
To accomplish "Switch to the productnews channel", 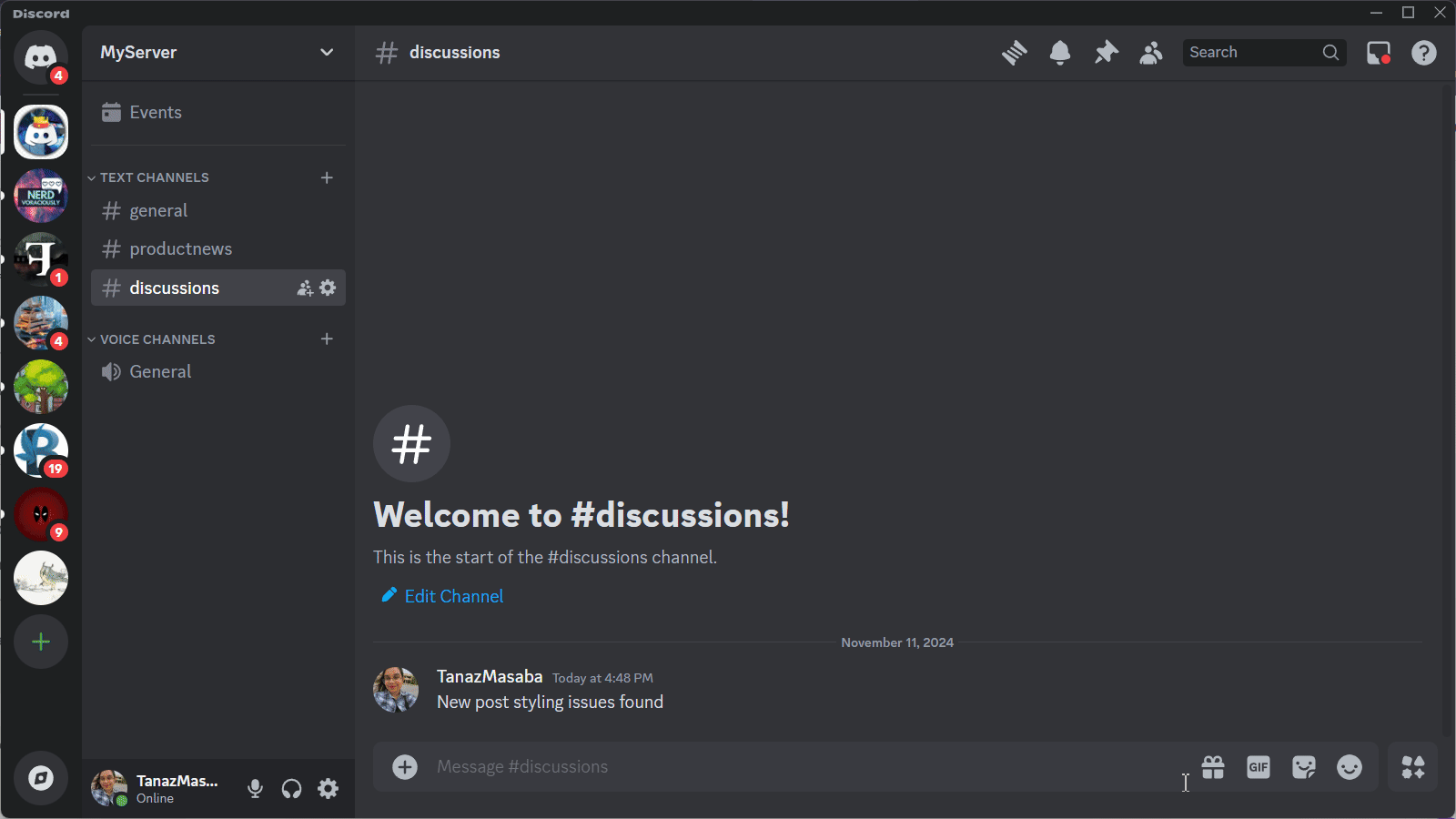I will (x=218, y=249).
